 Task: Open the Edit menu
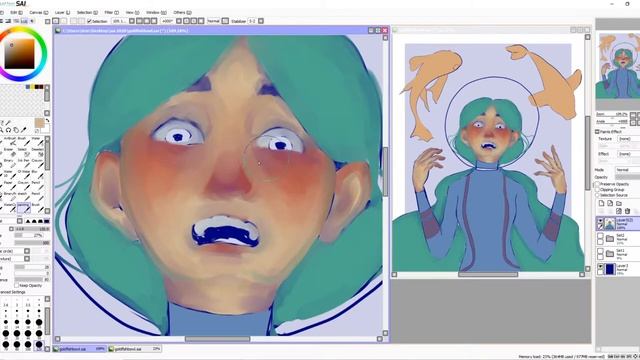[x=16, y=12]
